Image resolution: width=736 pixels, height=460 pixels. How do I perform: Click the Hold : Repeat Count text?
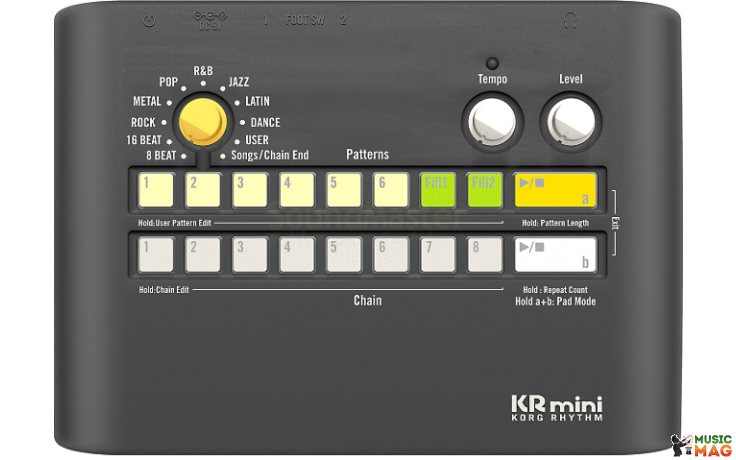pos(555,290)
